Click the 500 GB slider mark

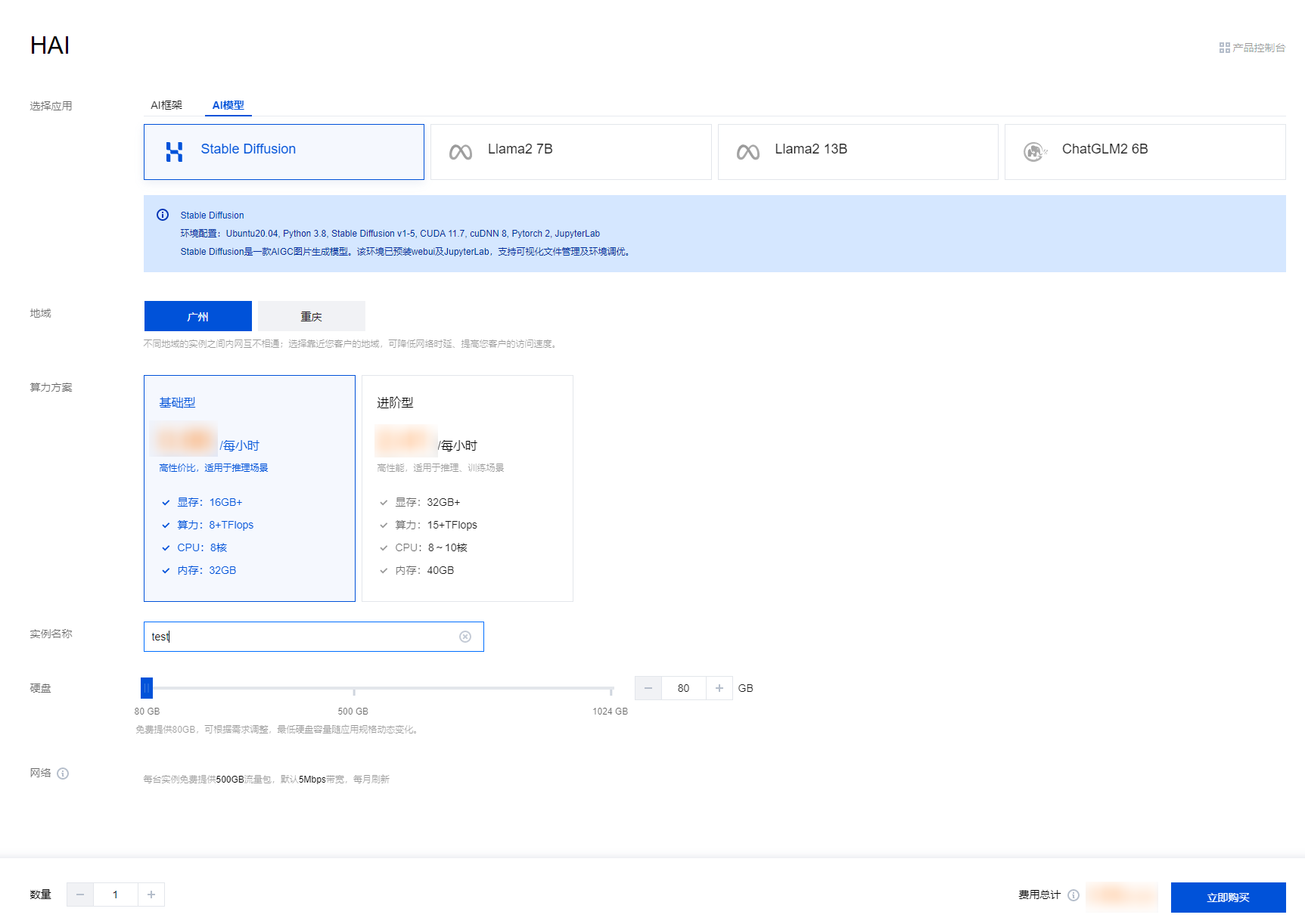(353, 712)
